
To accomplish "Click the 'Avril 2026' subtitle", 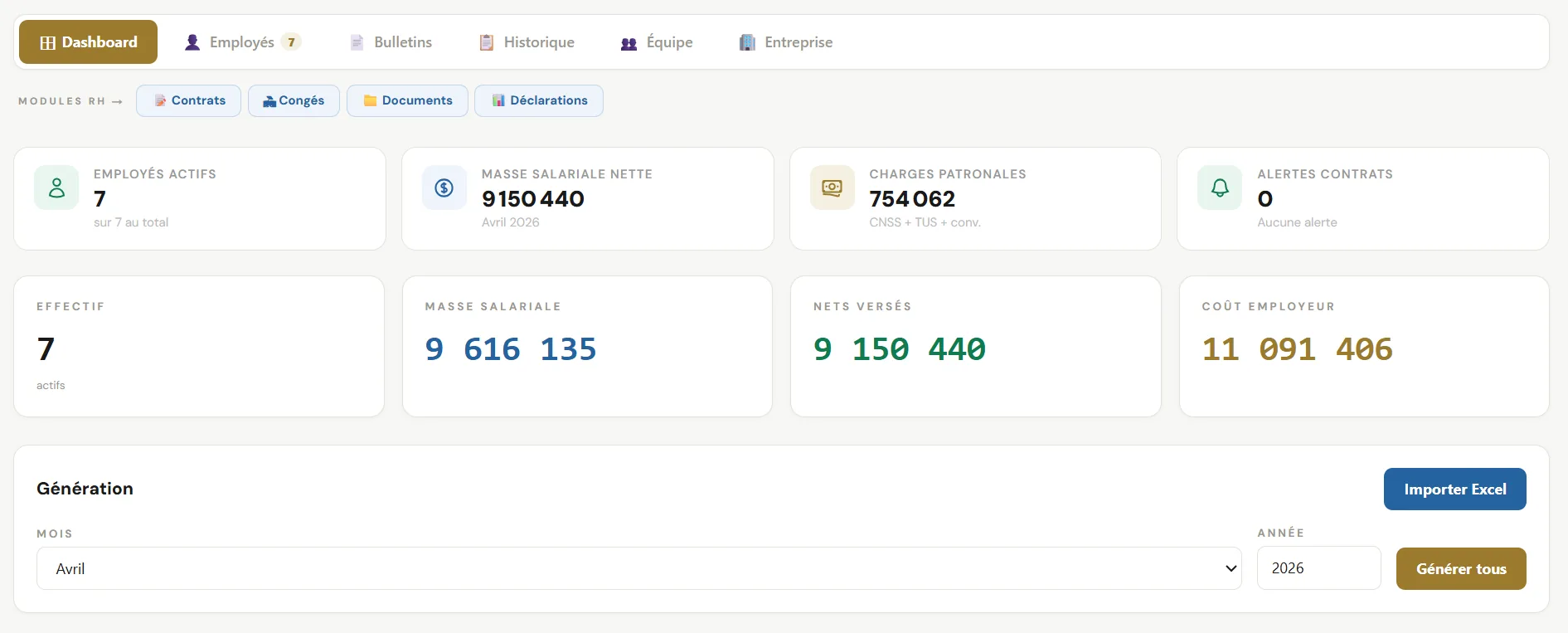I will tap(511, 222).
